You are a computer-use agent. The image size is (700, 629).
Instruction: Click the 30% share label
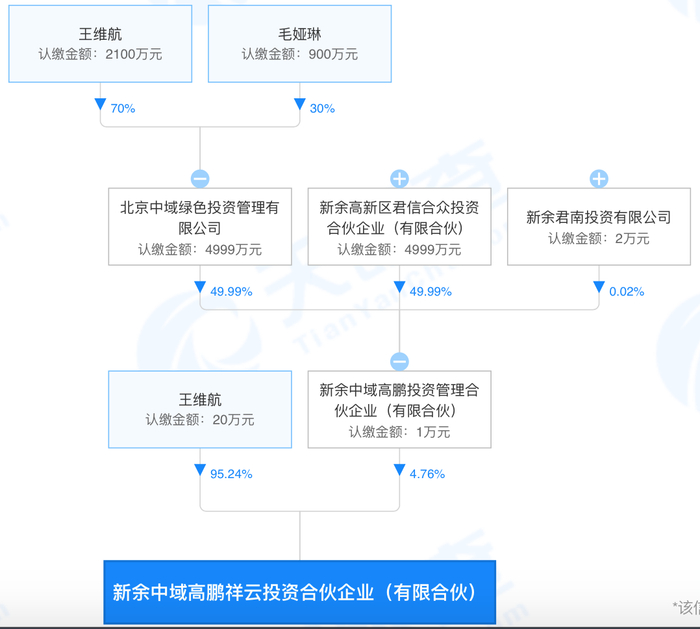tap(322, 108)
